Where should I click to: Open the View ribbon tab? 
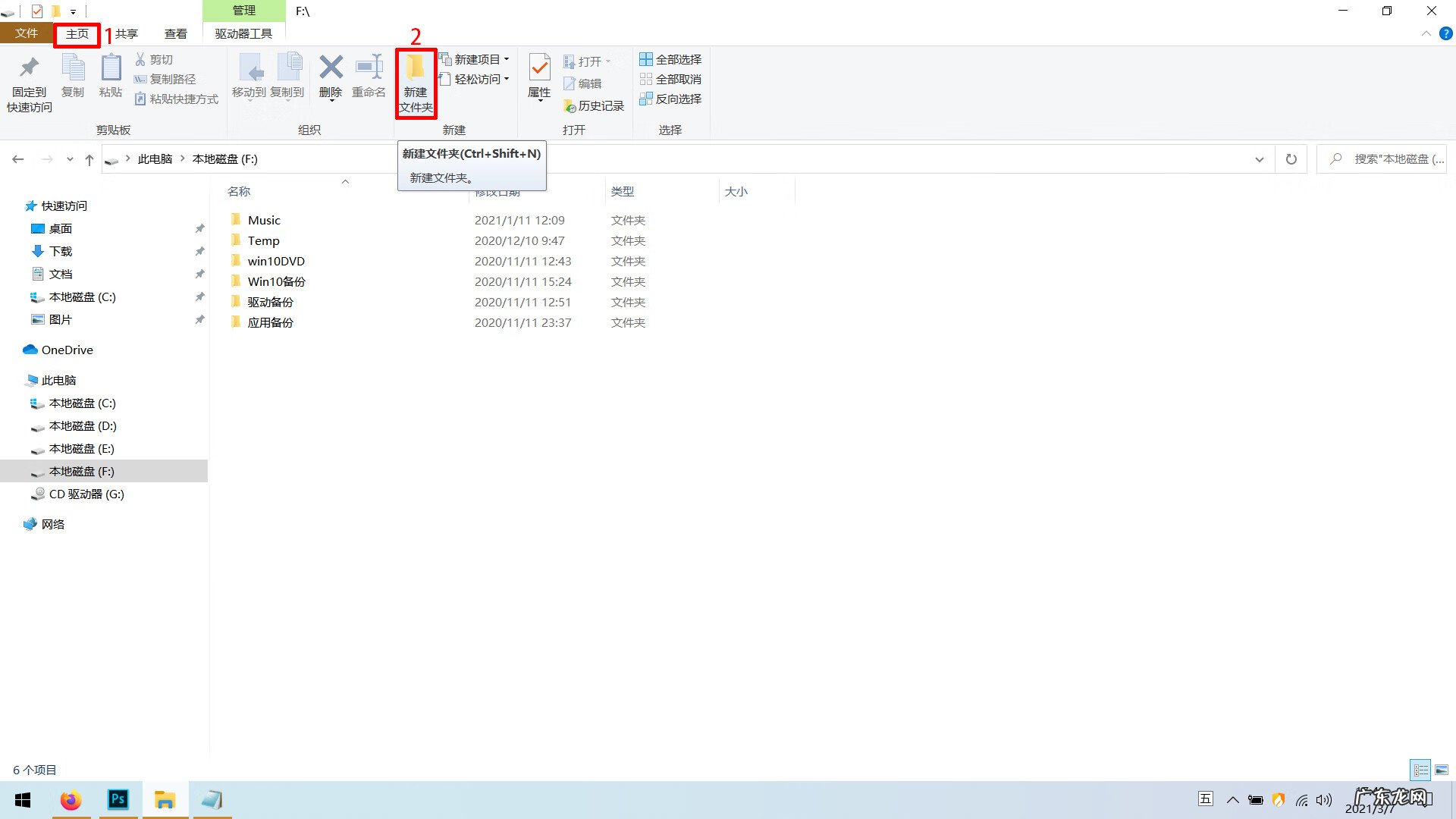[175, 33]
